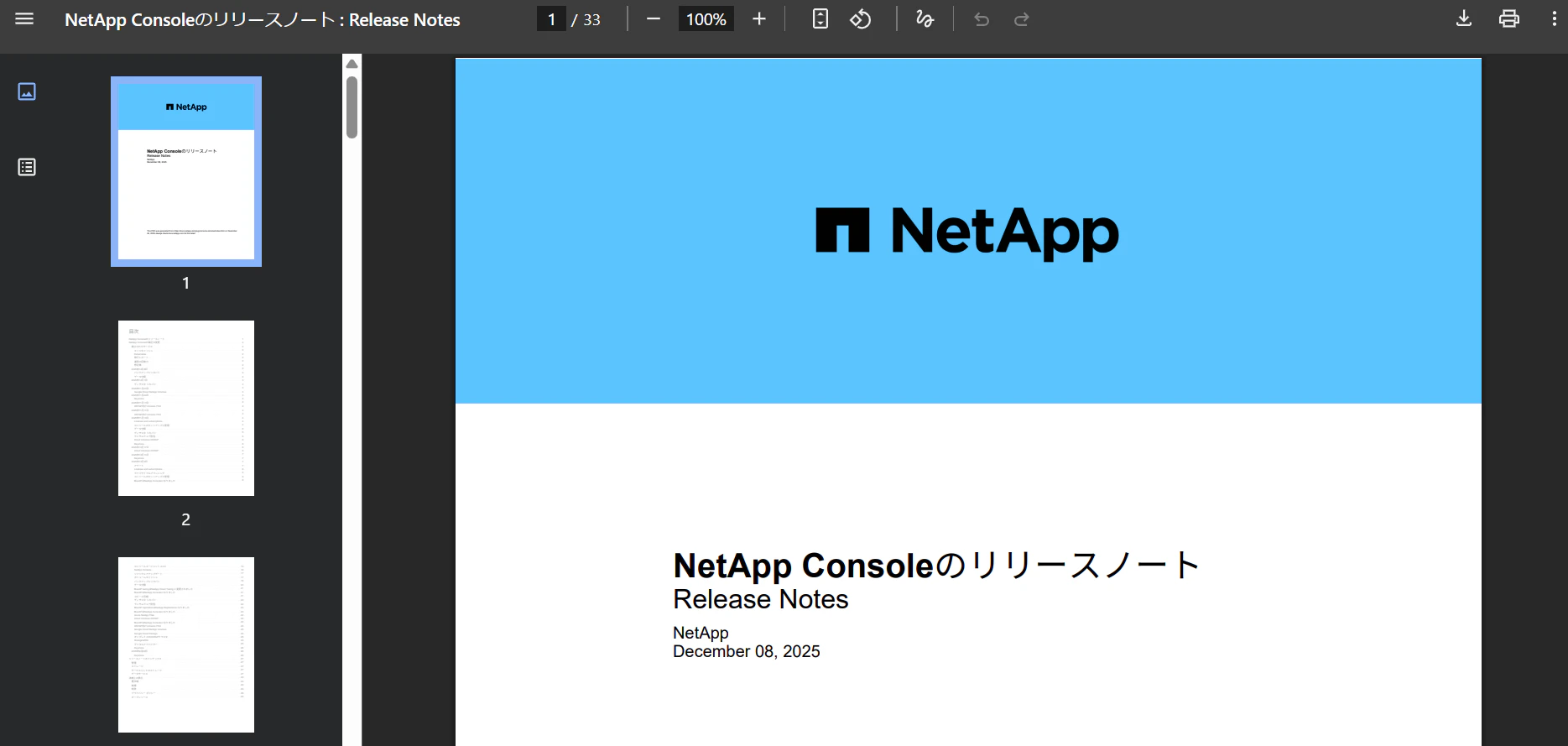Viewport: 1568px width, 746px height.
Task: Click the undo arrow icon
Action: tap(982, 19)
